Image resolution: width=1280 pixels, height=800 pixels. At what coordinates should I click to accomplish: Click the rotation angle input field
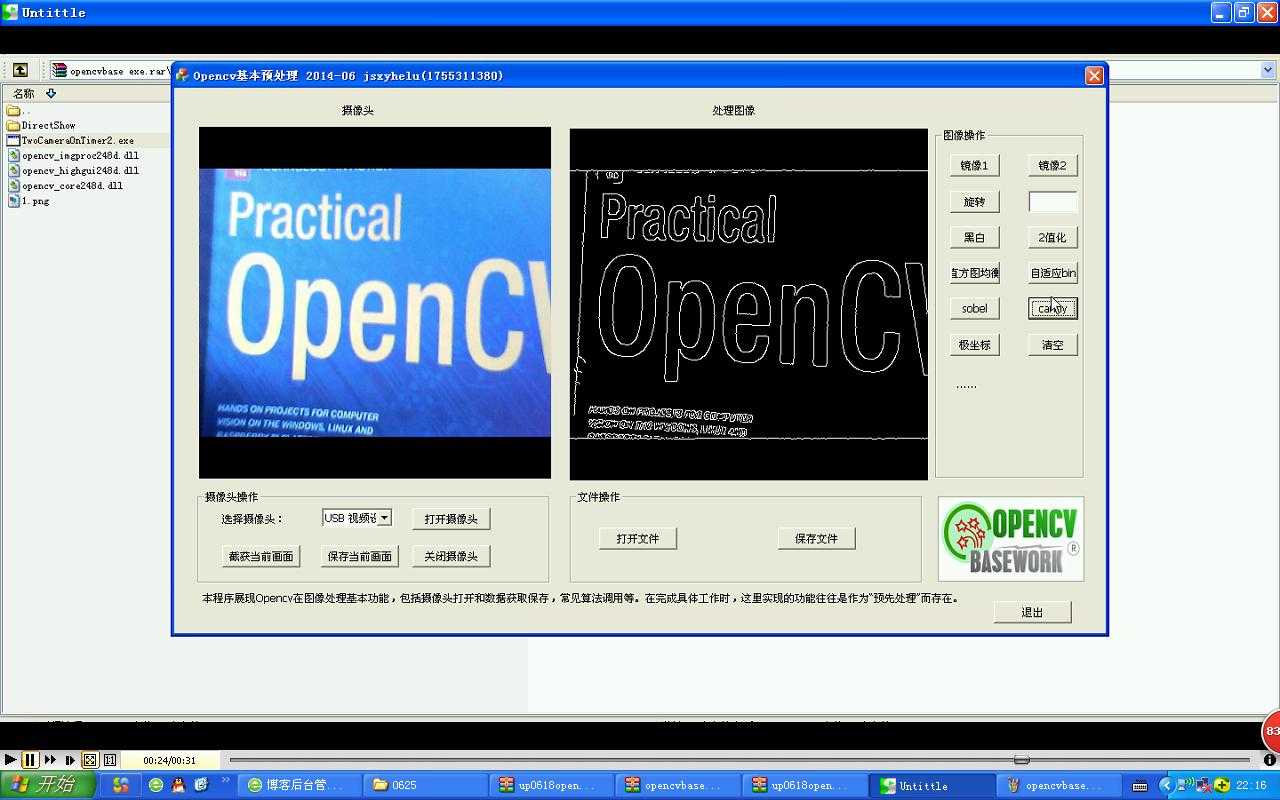[1053, 202]
